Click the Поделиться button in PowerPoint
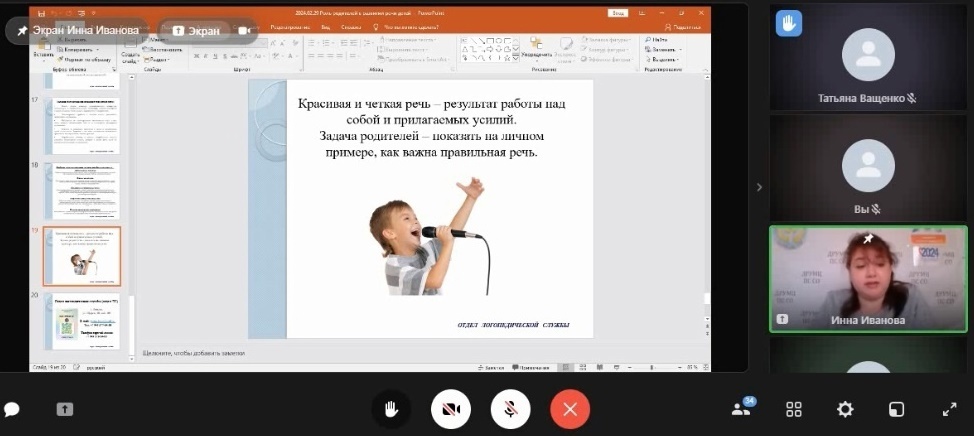This screenshot has height=436, width=974. point(683,27)
